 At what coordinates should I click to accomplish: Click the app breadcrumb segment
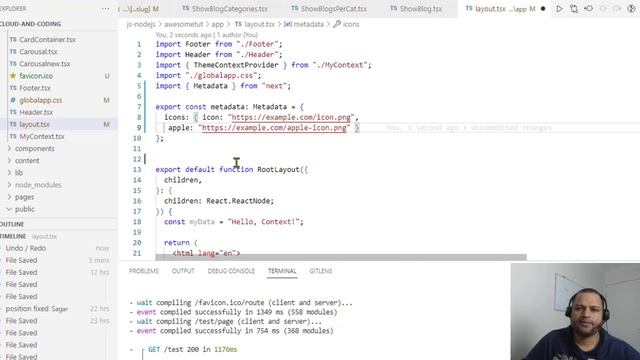click(x=218, y=24)
